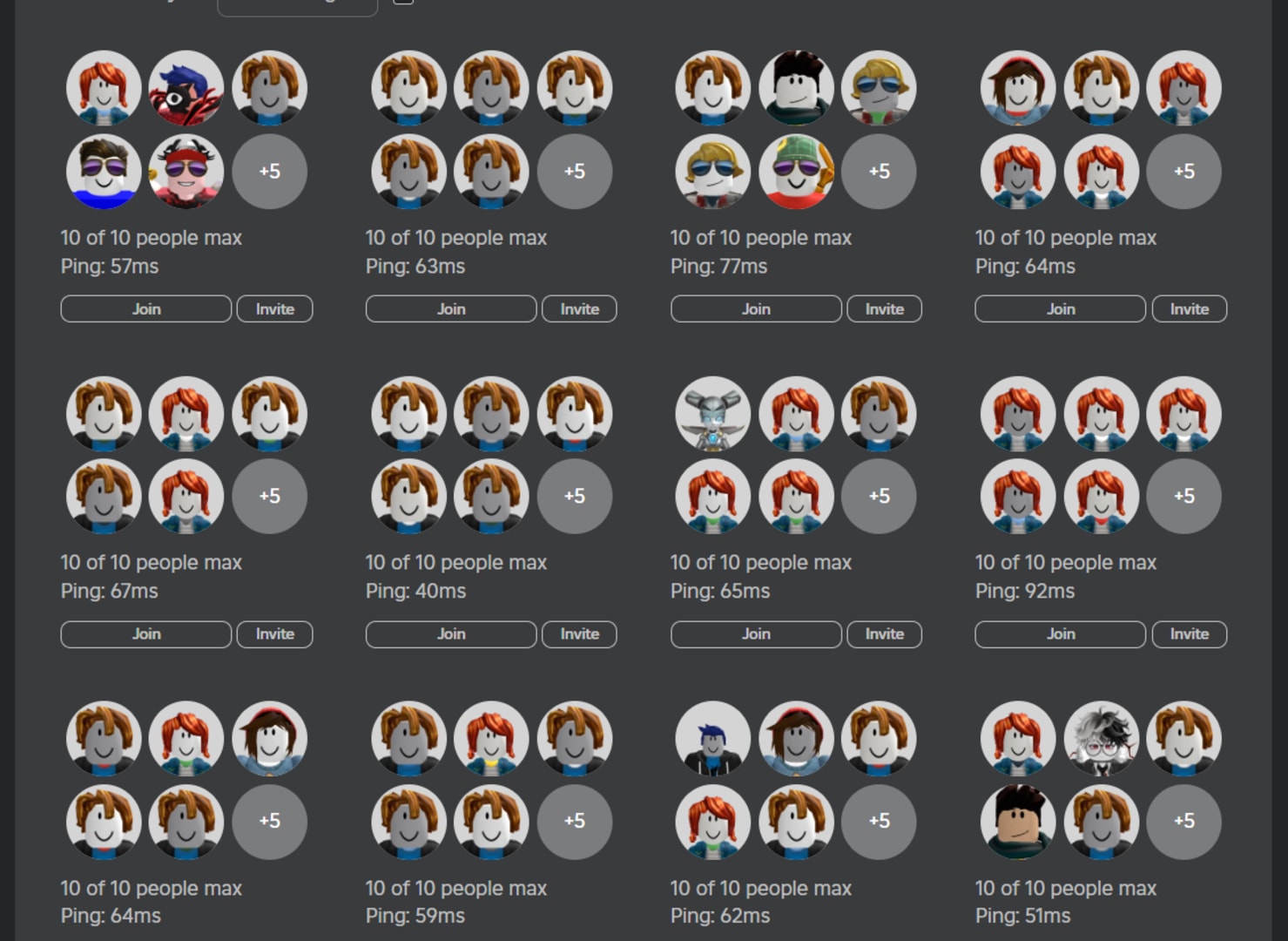Expand the +5 players on the 40ms server
The width and height of the screenshot is (1288, 941).
575,497
